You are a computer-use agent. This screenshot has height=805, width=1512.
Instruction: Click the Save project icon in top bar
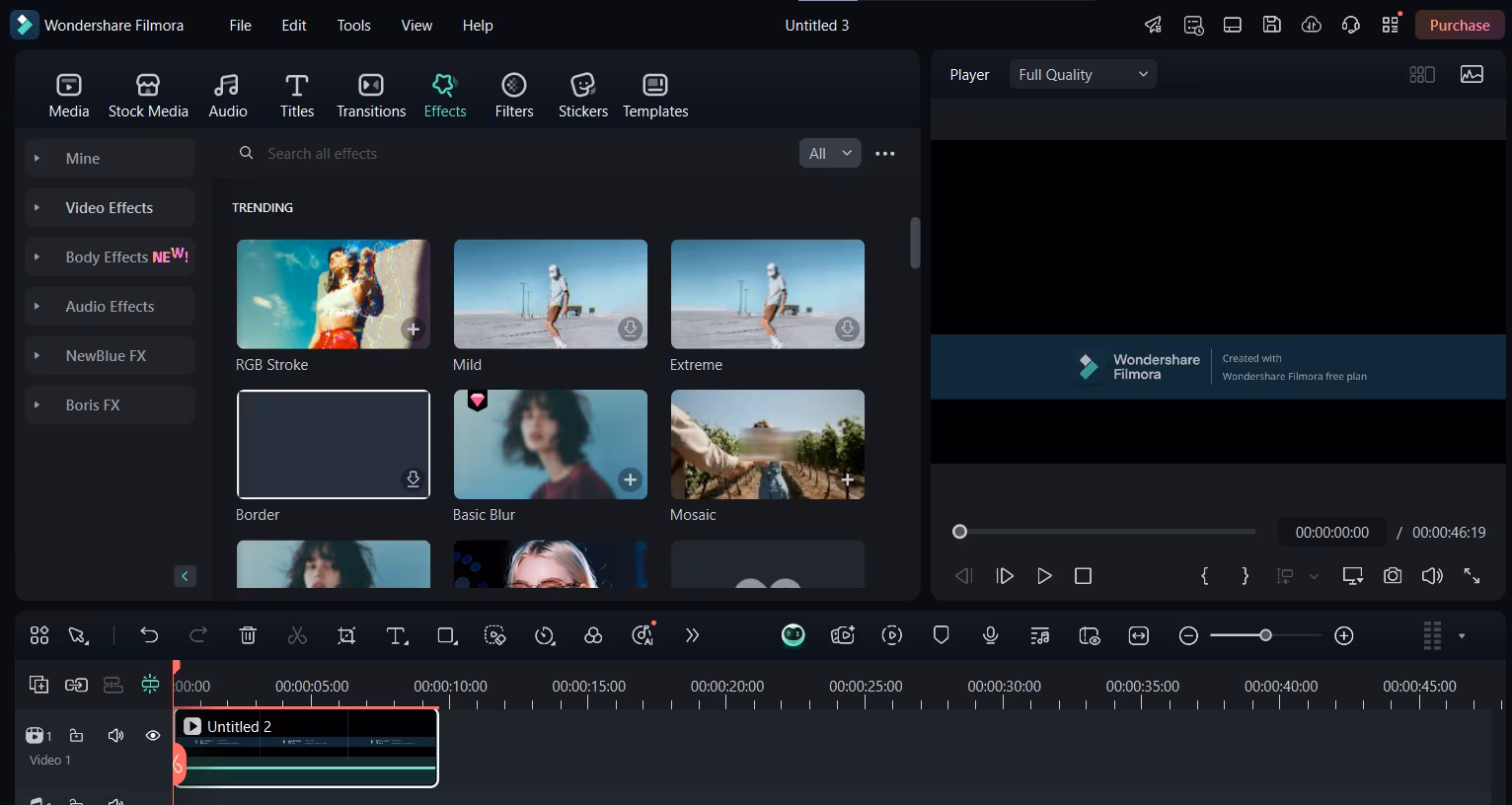1272,26
